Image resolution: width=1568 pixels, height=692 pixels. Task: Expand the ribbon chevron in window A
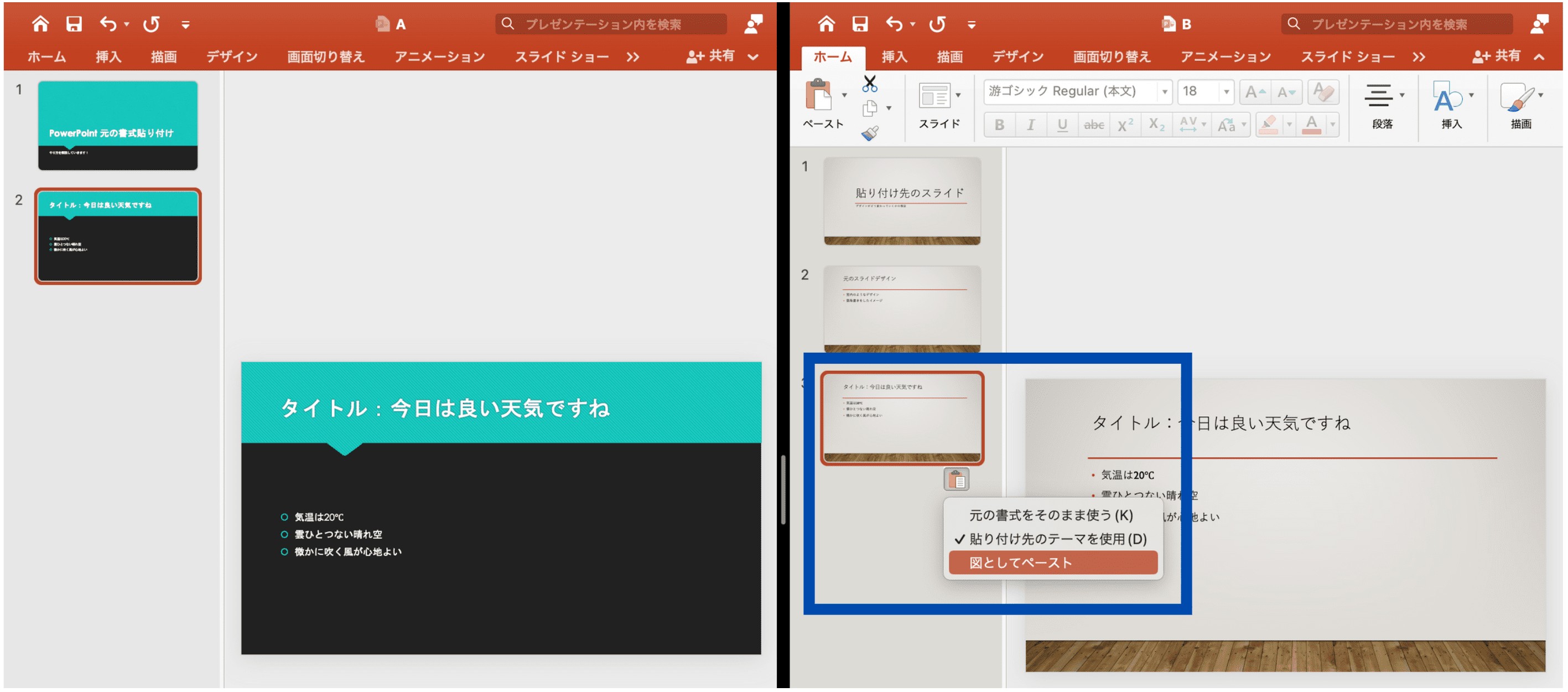click(x=753, y=56)
